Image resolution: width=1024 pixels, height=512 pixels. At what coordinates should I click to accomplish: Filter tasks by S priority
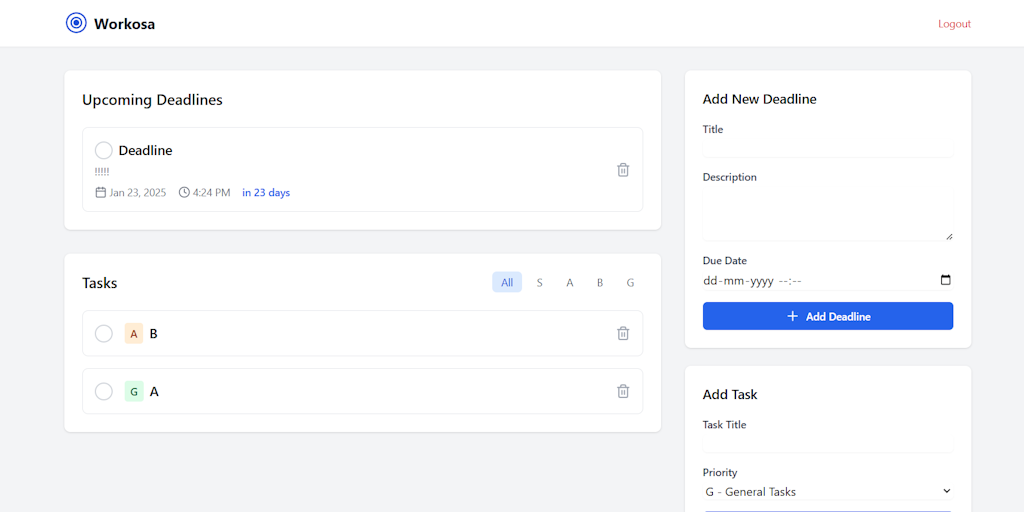tap(539, 283)
